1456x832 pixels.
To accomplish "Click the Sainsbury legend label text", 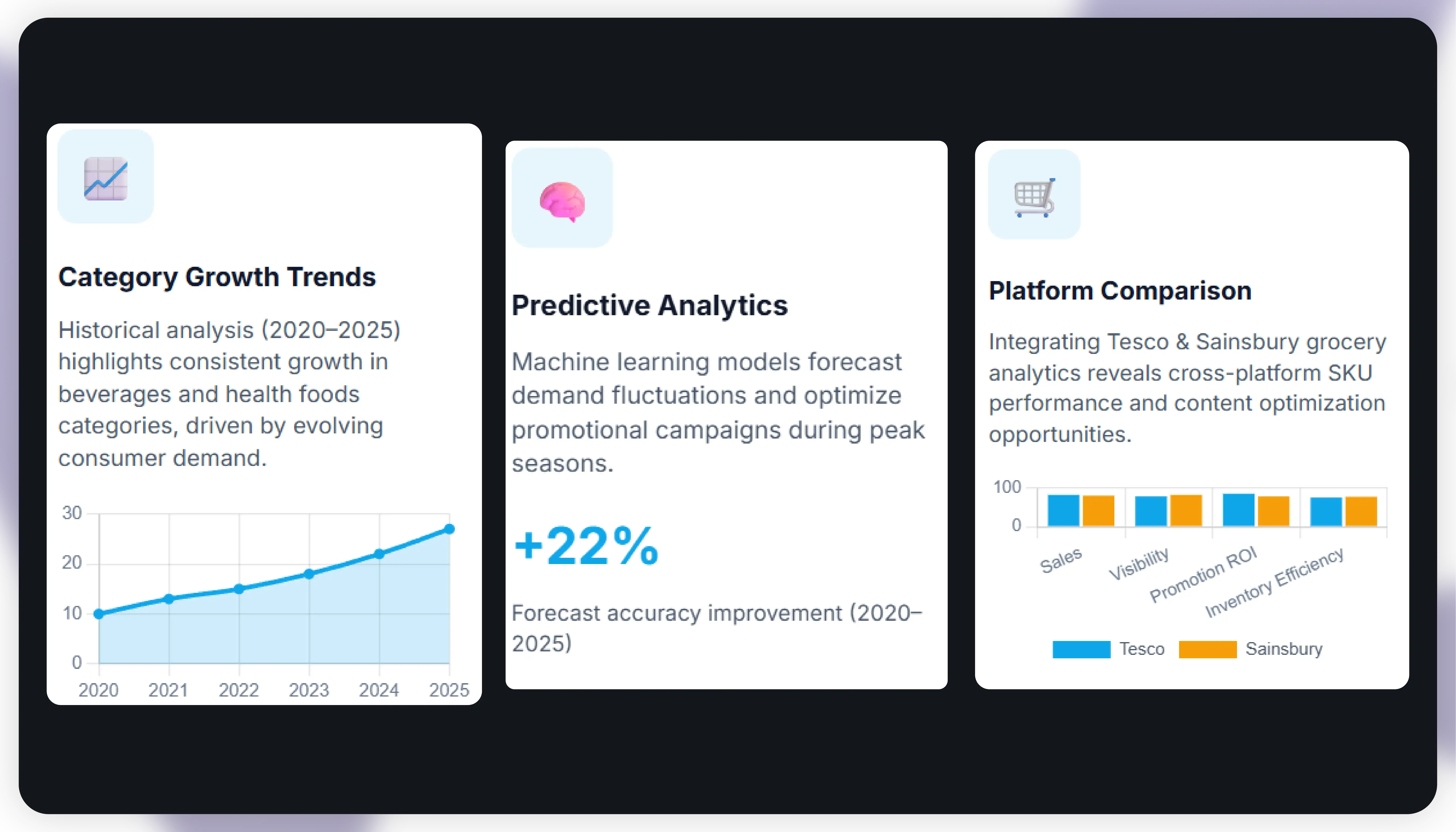I will click(x=1283, y=649).
